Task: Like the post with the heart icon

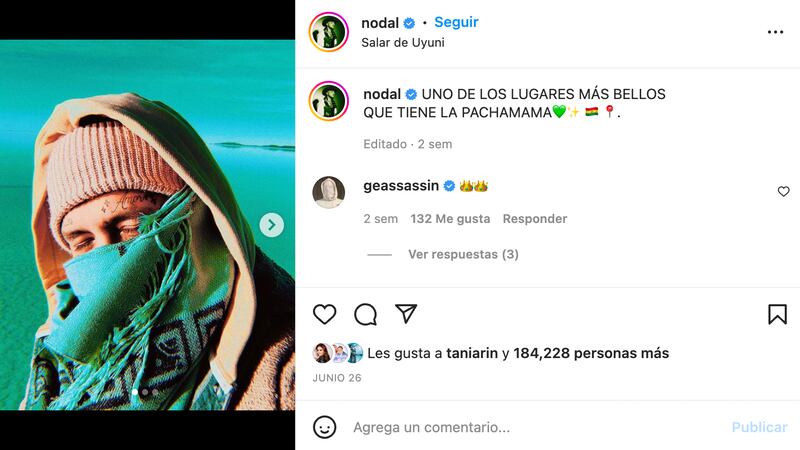Action: (324, 314)
